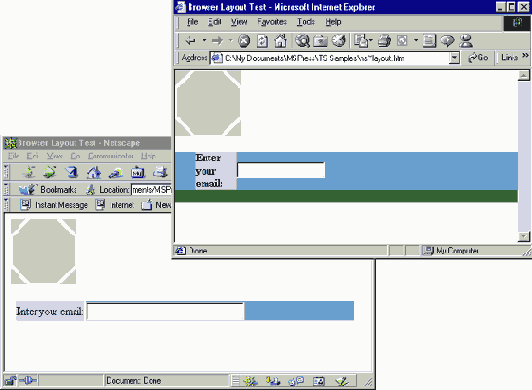Go to Home in Internet Explorer toolbar
Screen dimensions: 532x390
[x=280, y=41]
